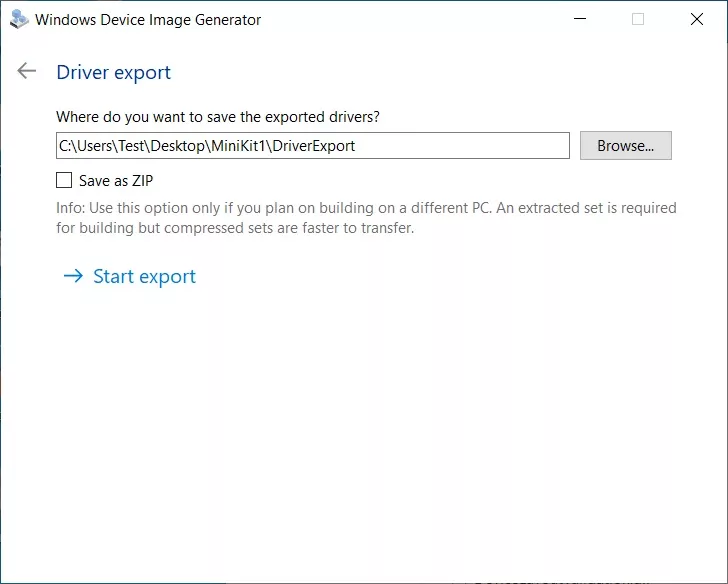Close the Windows Device Image Generator window
The width and height of the screenshot is (728, 584).
(x=696, y=19)
